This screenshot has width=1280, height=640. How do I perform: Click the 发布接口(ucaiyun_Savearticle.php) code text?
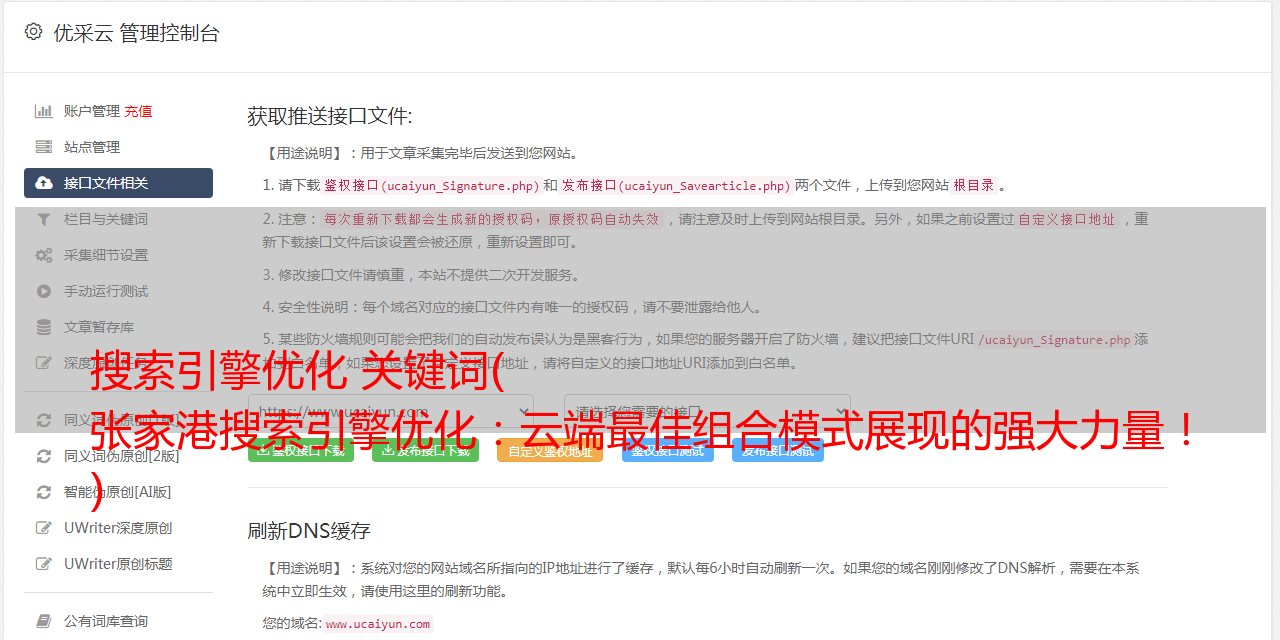[x=677, y=185]
